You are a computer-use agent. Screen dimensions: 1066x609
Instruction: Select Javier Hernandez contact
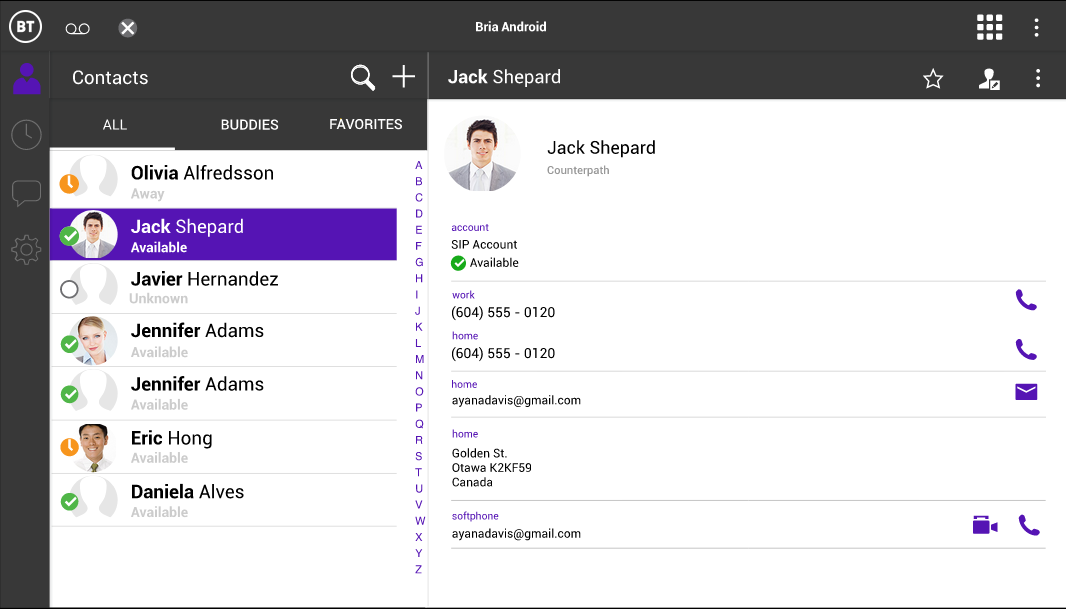pos(224,287)
